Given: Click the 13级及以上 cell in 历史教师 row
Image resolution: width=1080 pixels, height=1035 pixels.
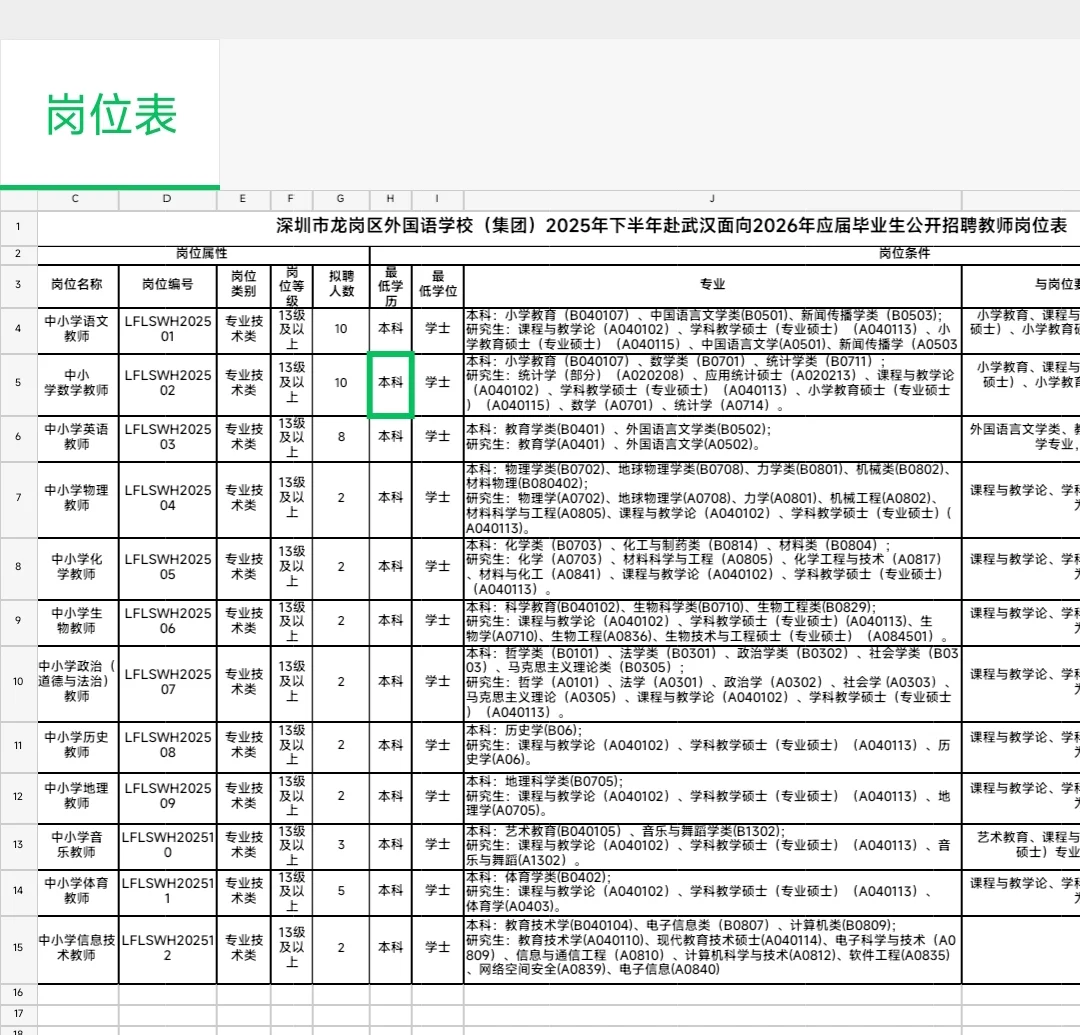Looking at the screenshot, I should [291, 746].
